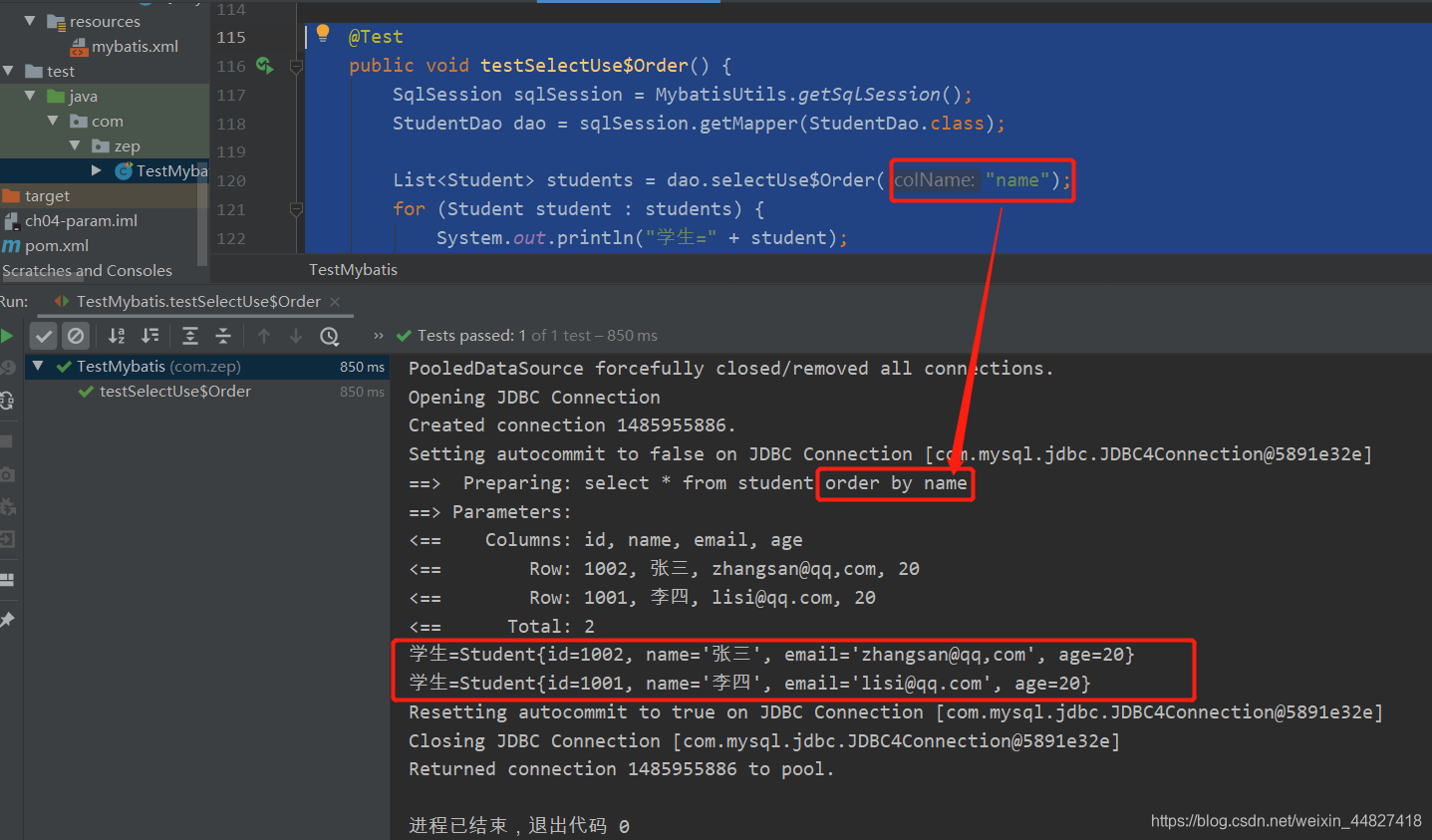The height and width of the screenshot is (840, 1432).
Task: Click the 'Columns: id, name, email, age' line
Action: pyautogui.click(x=606, y=540)
